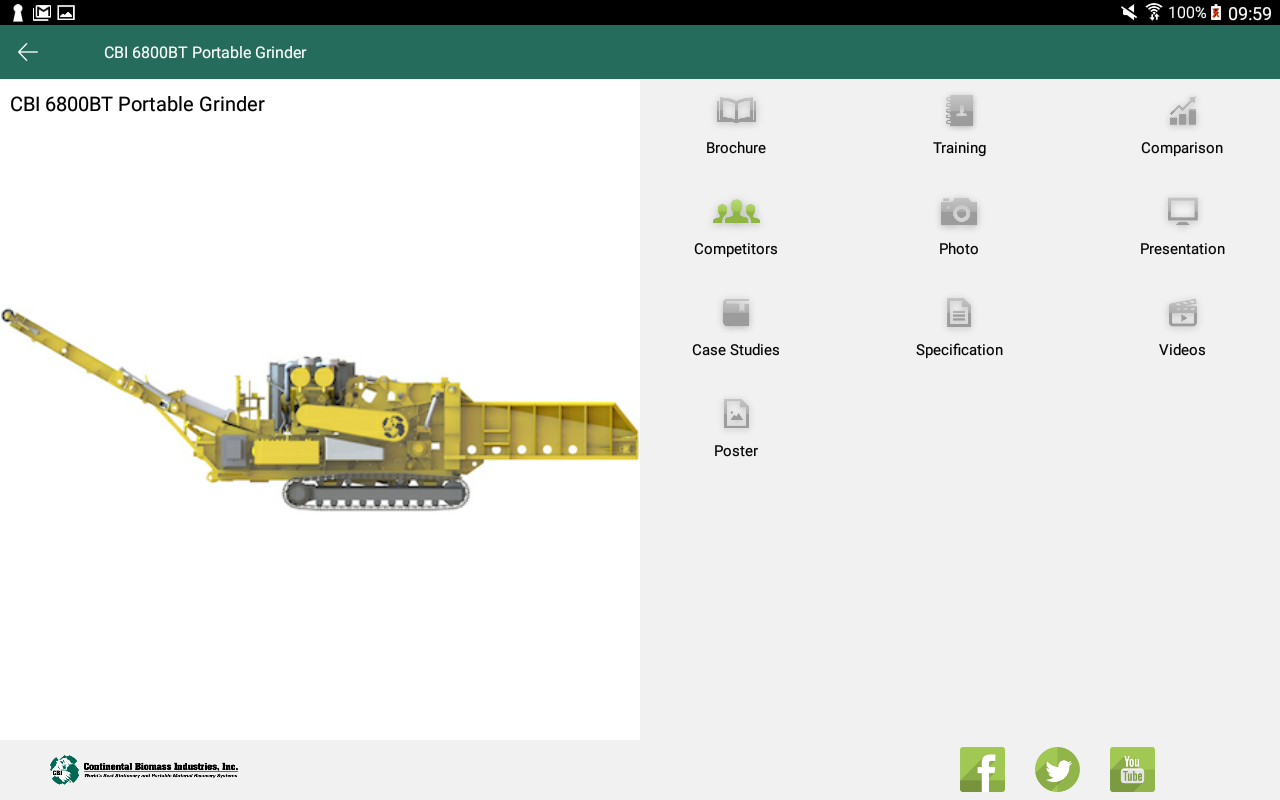
Task: Open the Photo camera icon
Action: click(x=959, y=211)
